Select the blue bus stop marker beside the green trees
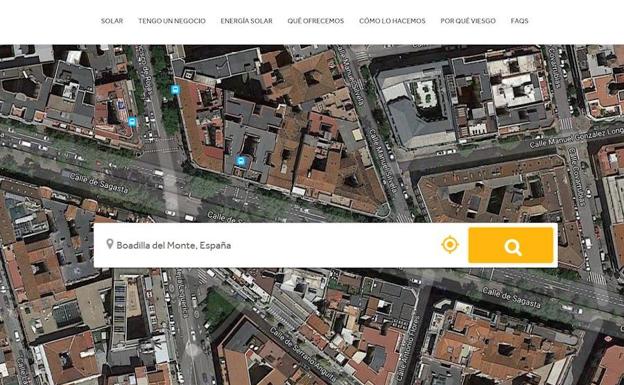This screenshot has width=624, height=385. [174, 90]
